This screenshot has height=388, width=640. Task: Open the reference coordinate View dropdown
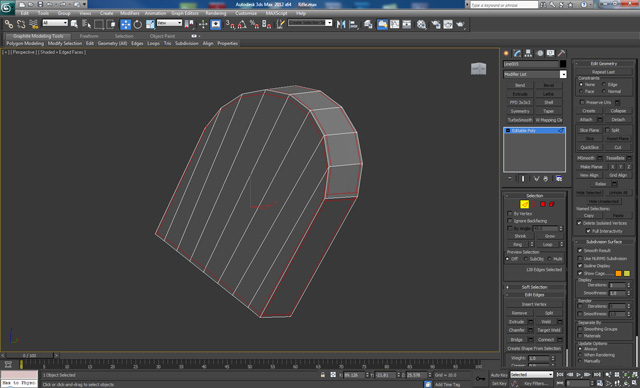click(169, 23)
